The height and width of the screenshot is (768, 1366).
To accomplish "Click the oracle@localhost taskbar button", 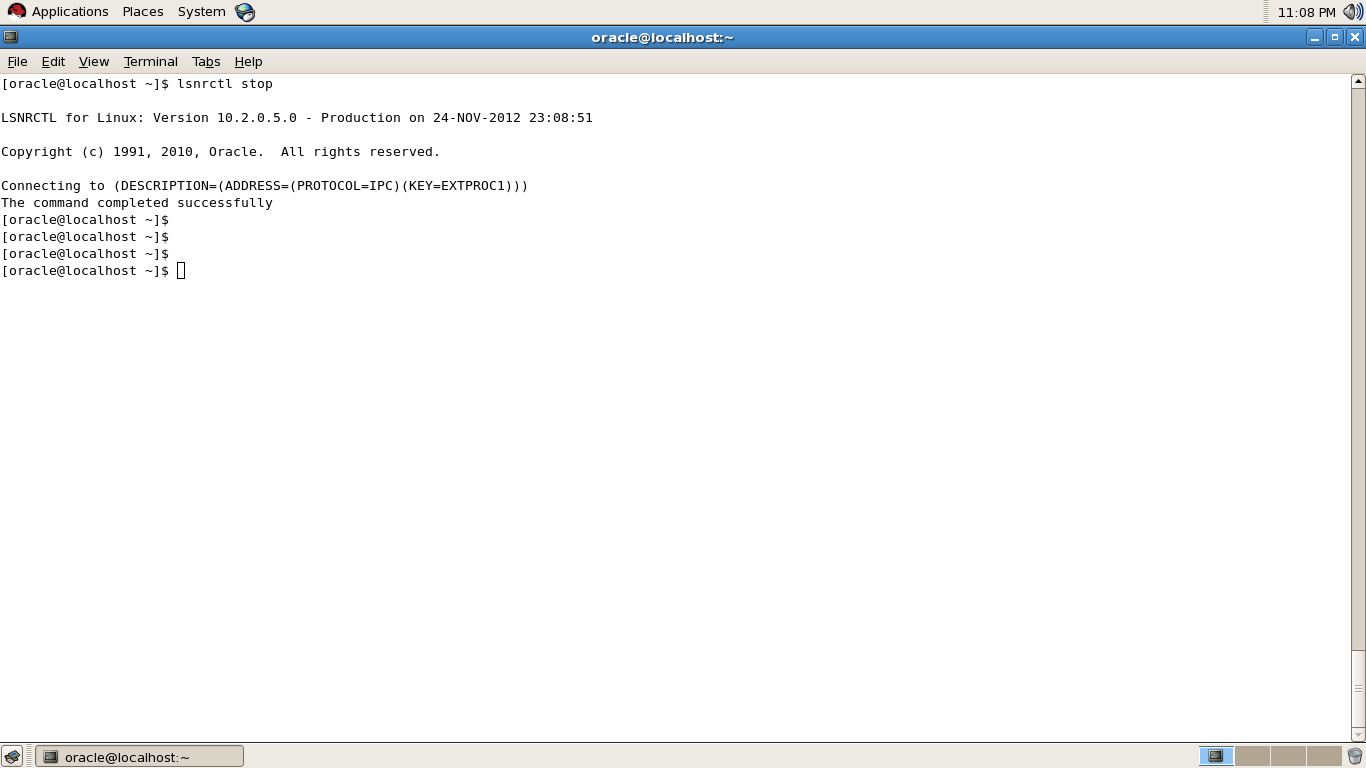I will click(139, 756).
